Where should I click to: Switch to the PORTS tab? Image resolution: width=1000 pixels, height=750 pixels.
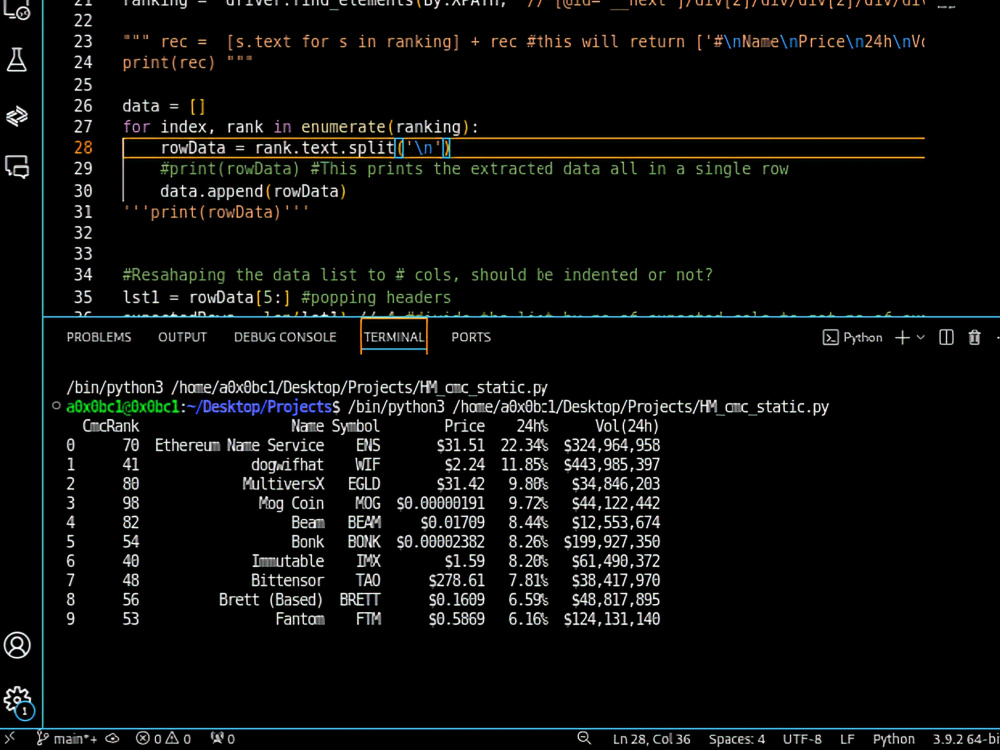coord(471,337)
